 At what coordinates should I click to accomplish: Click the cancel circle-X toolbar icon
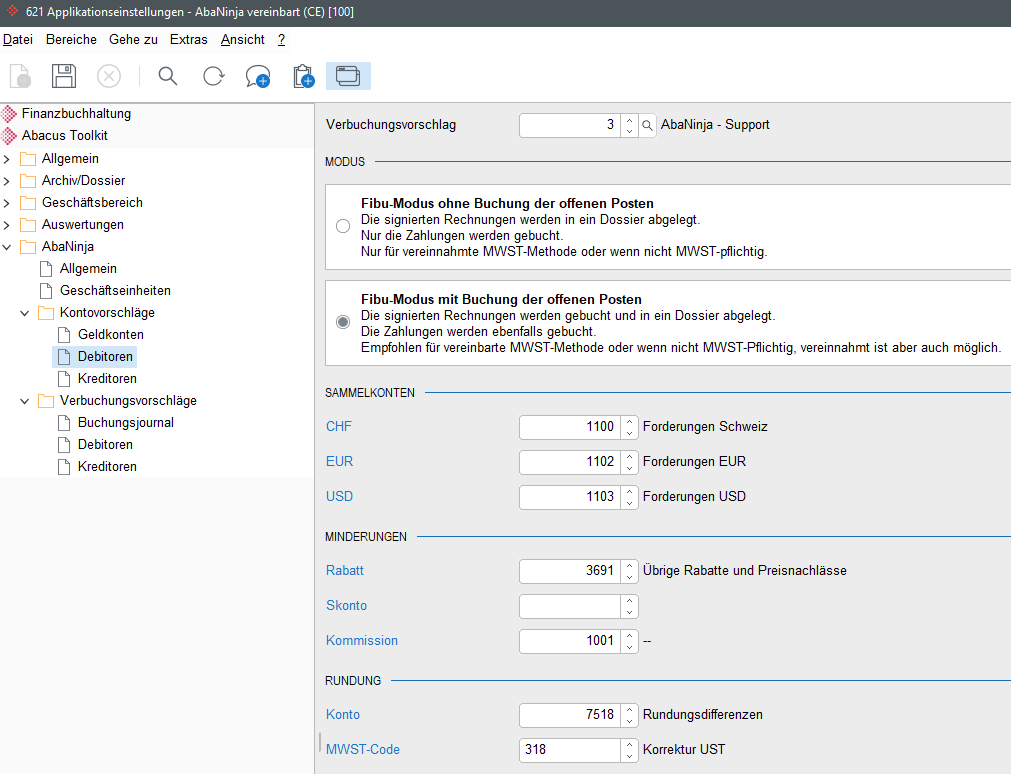tap(109, 76)
